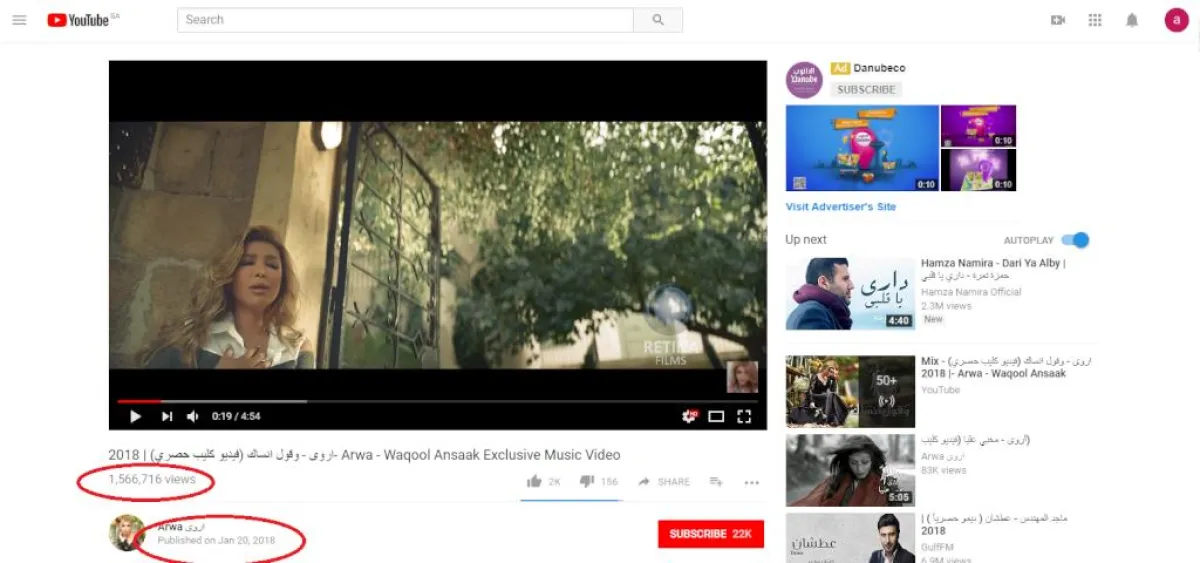
Task: Switch to theater mode view
Action: click(716, 416)
